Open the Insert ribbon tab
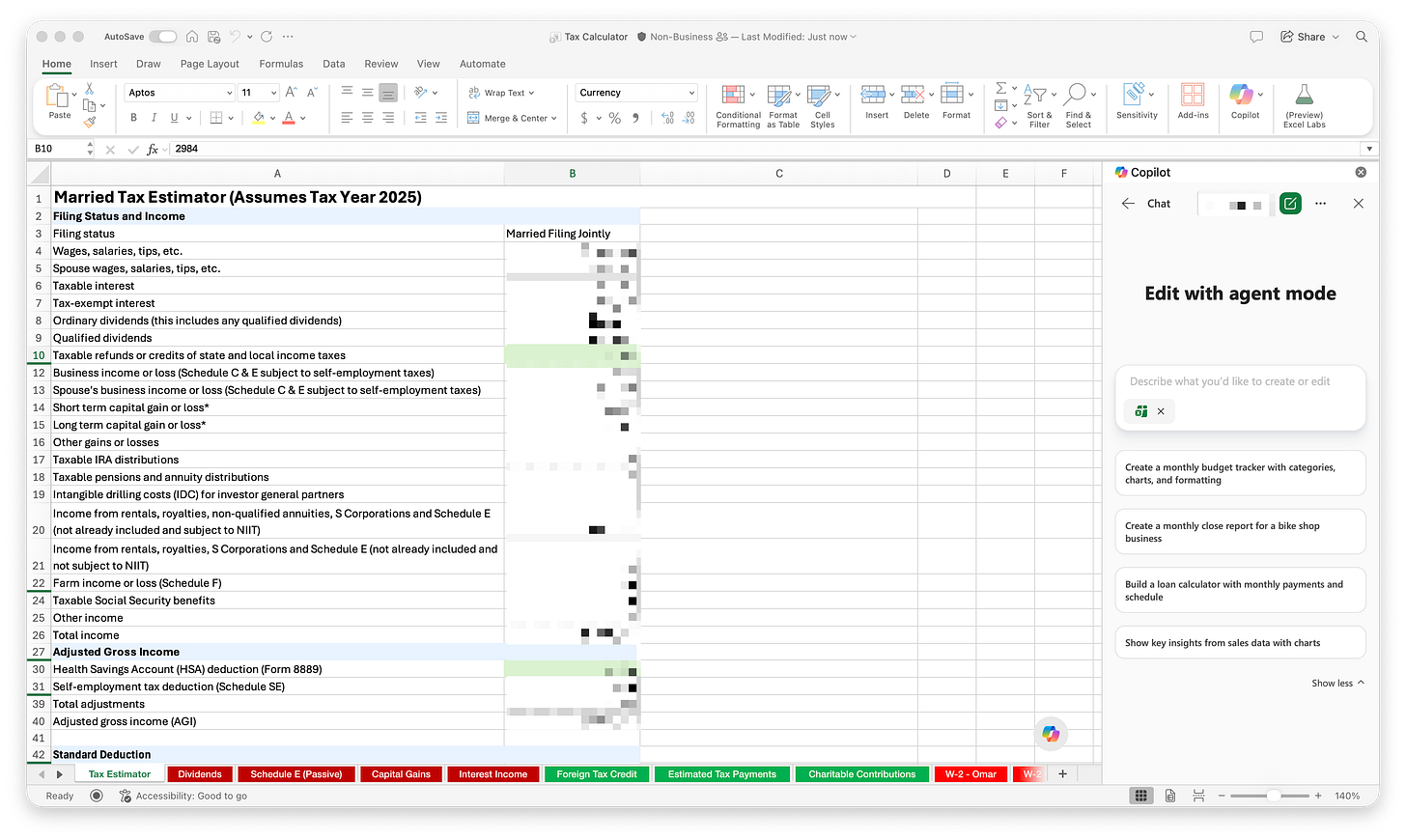Screen dimensions: 1406x840 pyautogui.click(x=103, y=64)
